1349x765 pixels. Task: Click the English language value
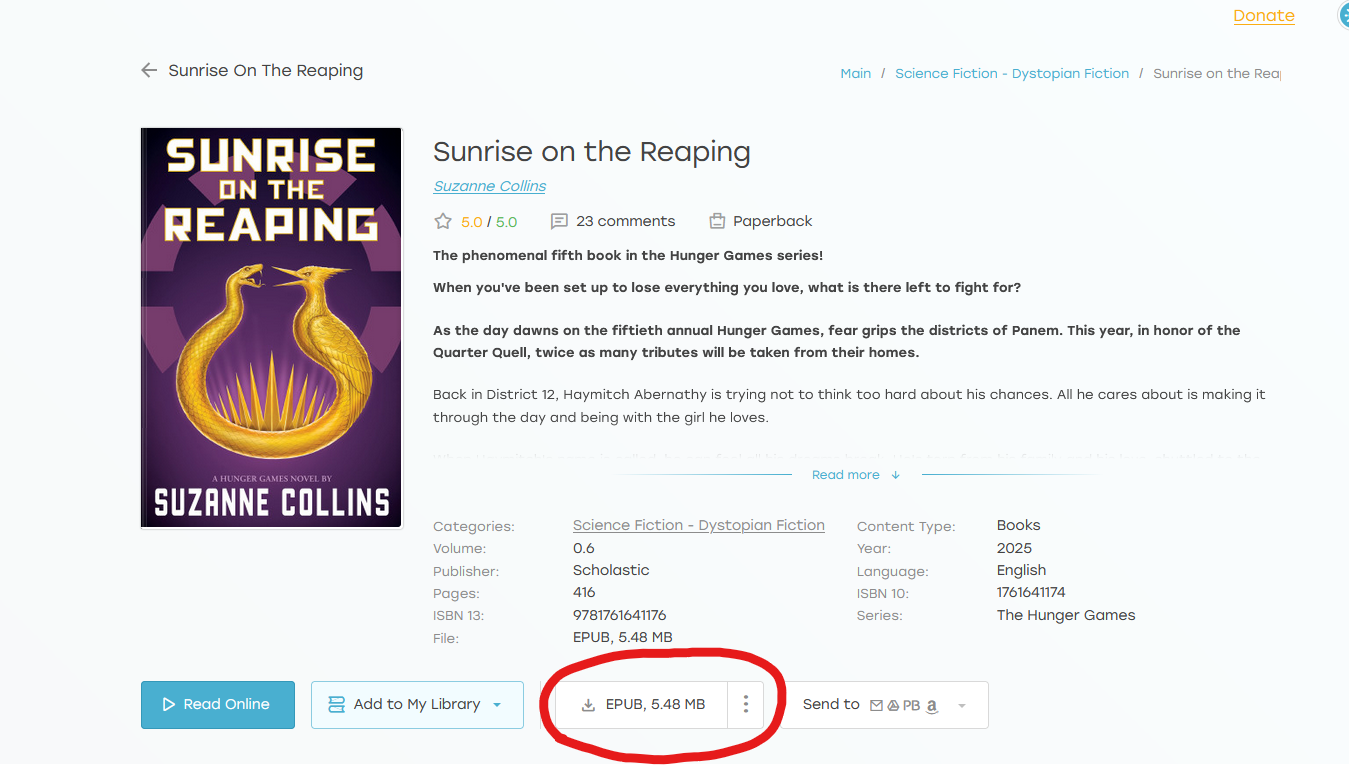1021,570
